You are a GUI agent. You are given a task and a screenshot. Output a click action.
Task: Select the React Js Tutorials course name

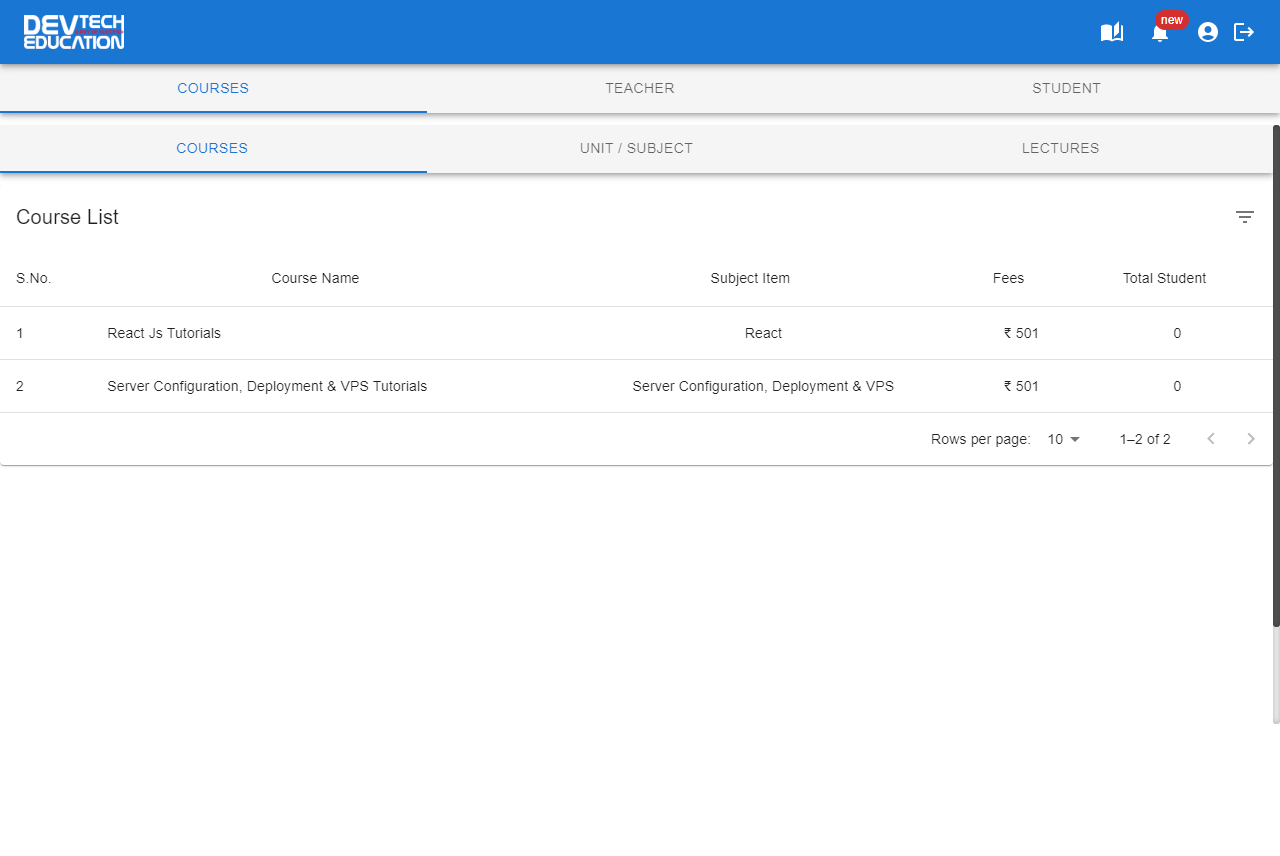coord(164,333)
